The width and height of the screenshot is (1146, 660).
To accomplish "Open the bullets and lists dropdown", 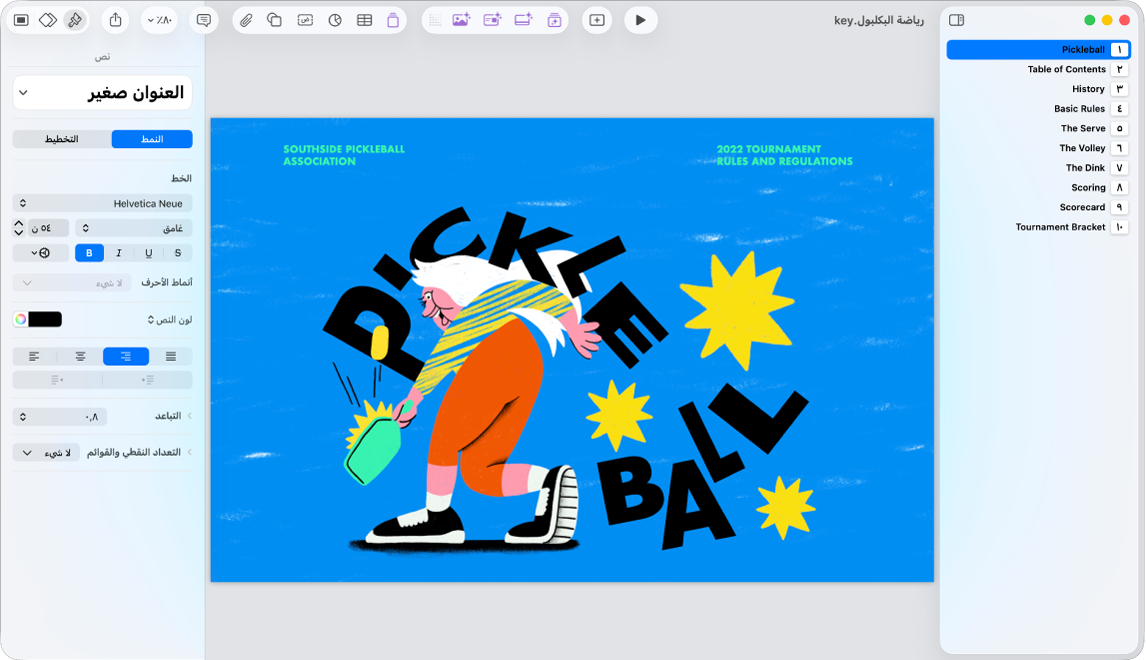I will pos(46,452).
